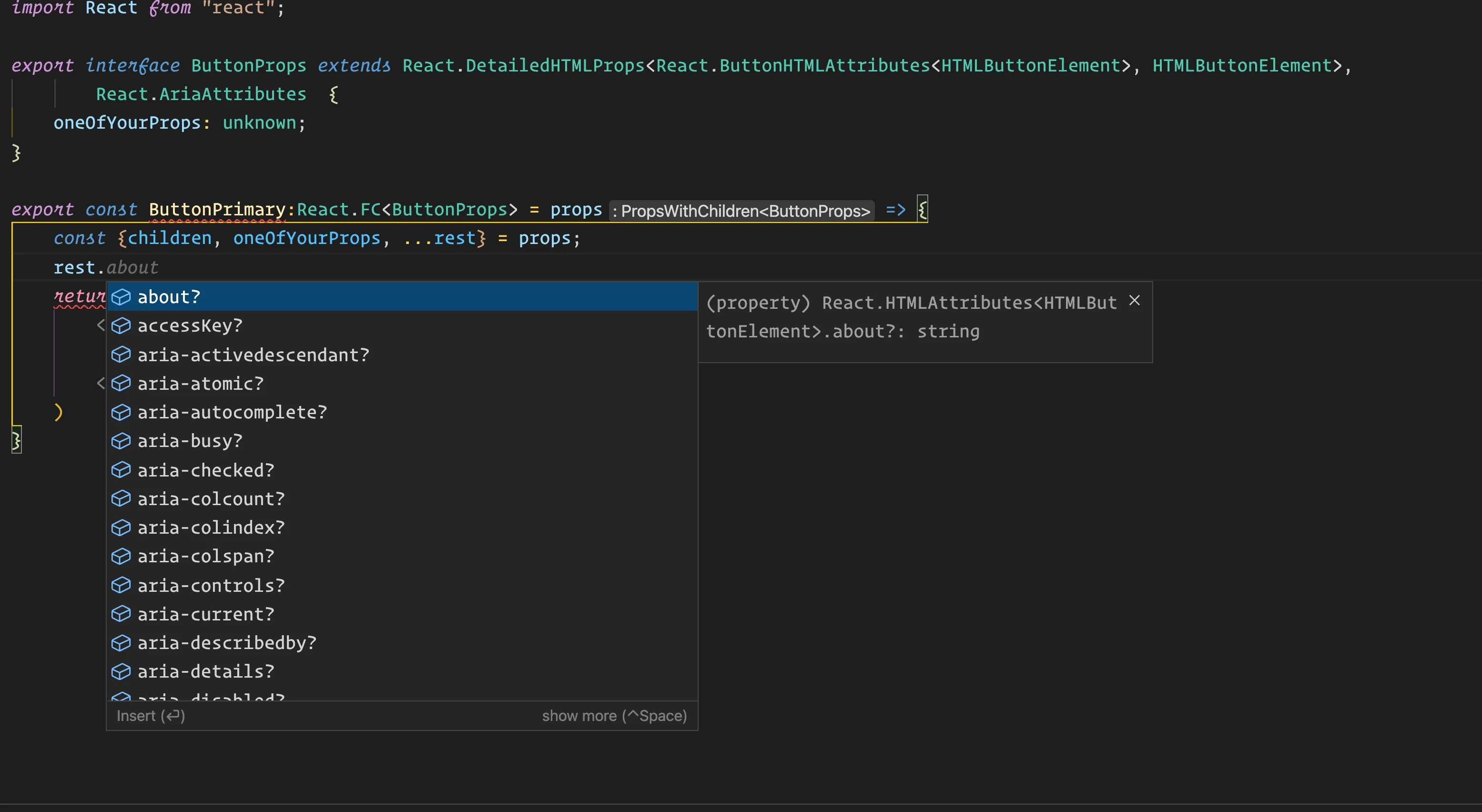Select aria-colspan? in autocomplete list
Image resolution: width=1482 pixels, height=812 pixels.
(205, 557)
